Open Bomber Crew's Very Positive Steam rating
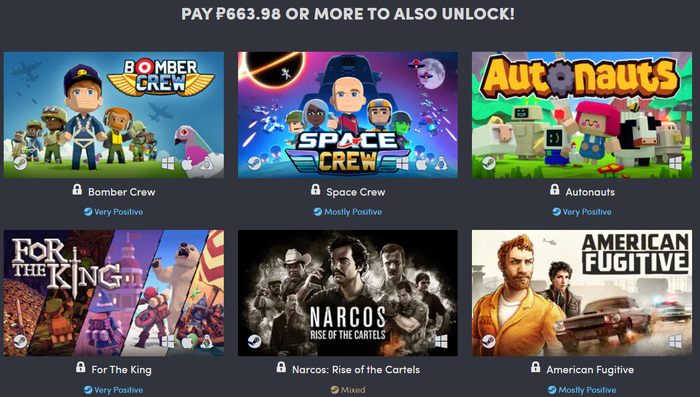The image size is (700, 397). pyautogui.click(x=113, y=212)
